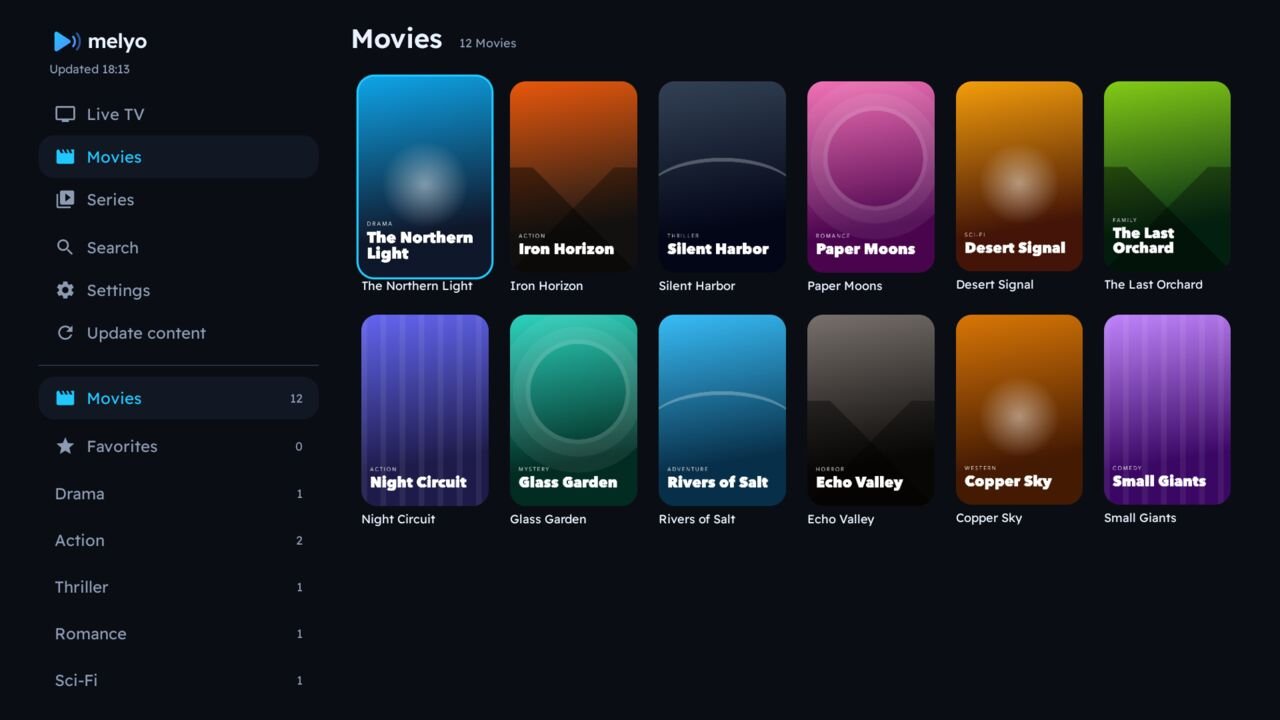Open Echo Valley movie poster
The image size is (1280, 720).
click(x=871, y=410)
